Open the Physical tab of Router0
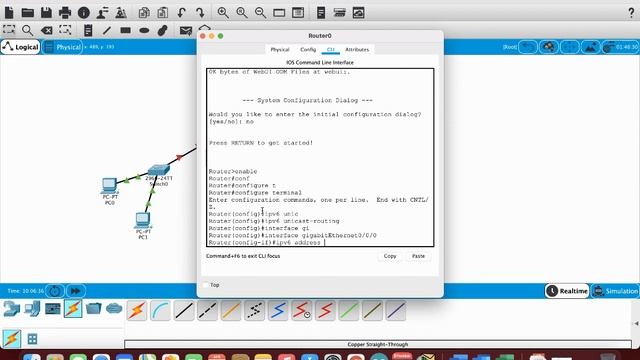640x360 pixels. click(280, 49)
